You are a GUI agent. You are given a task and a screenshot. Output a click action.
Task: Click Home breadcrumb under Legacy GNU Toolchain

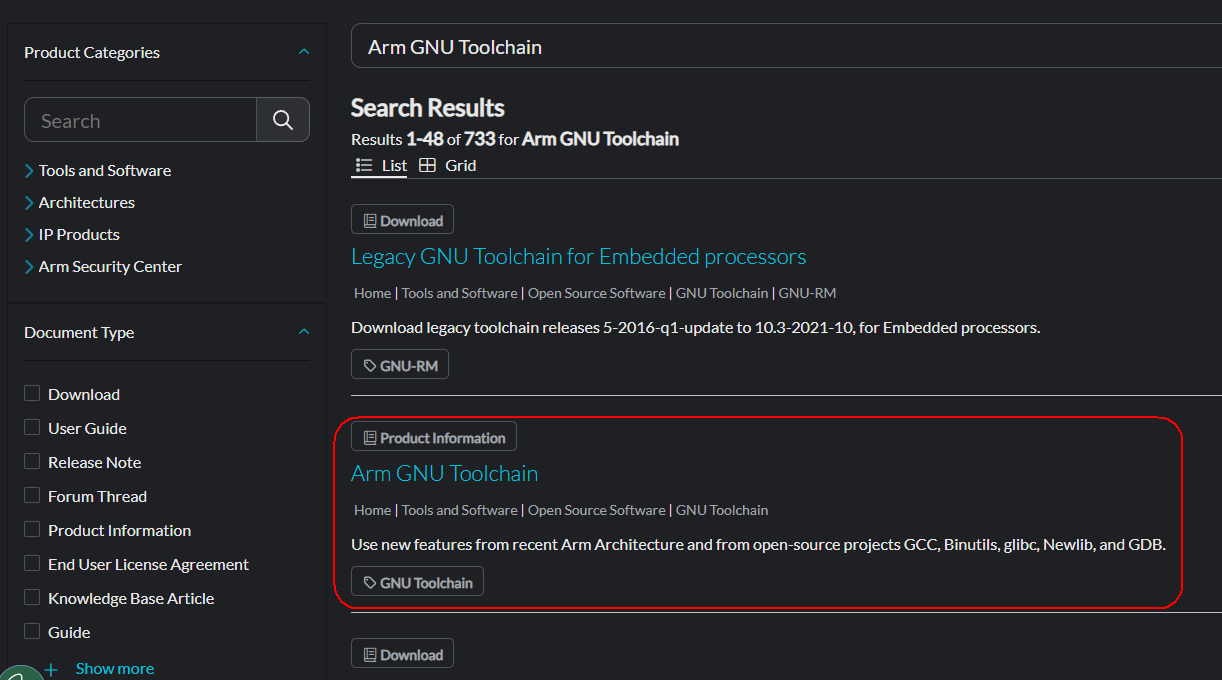coord(372,293)
